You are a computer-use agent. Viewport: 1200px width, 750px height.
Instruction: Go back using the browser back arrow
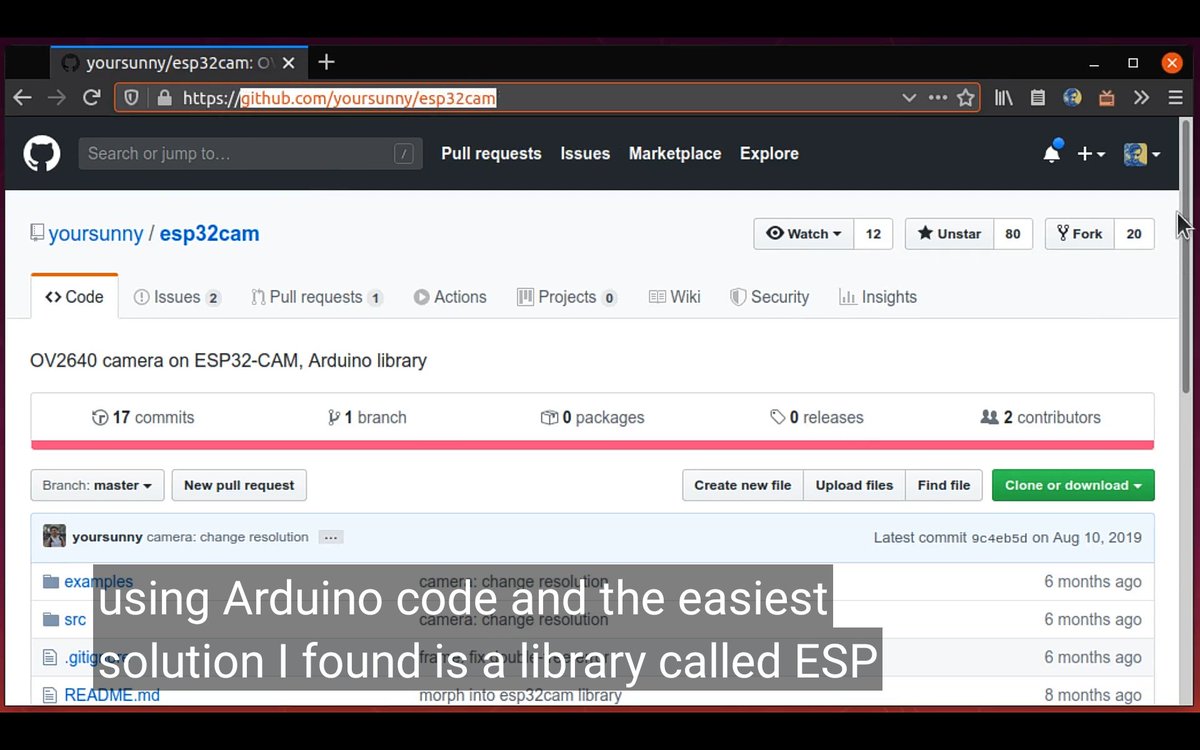[22, 98]
